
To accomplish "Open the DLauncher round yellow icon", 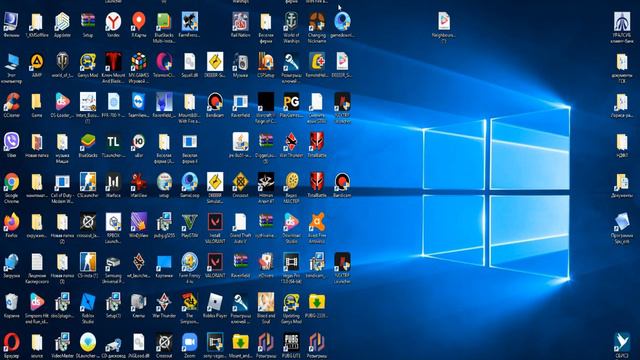I will (x=88, y=342).
